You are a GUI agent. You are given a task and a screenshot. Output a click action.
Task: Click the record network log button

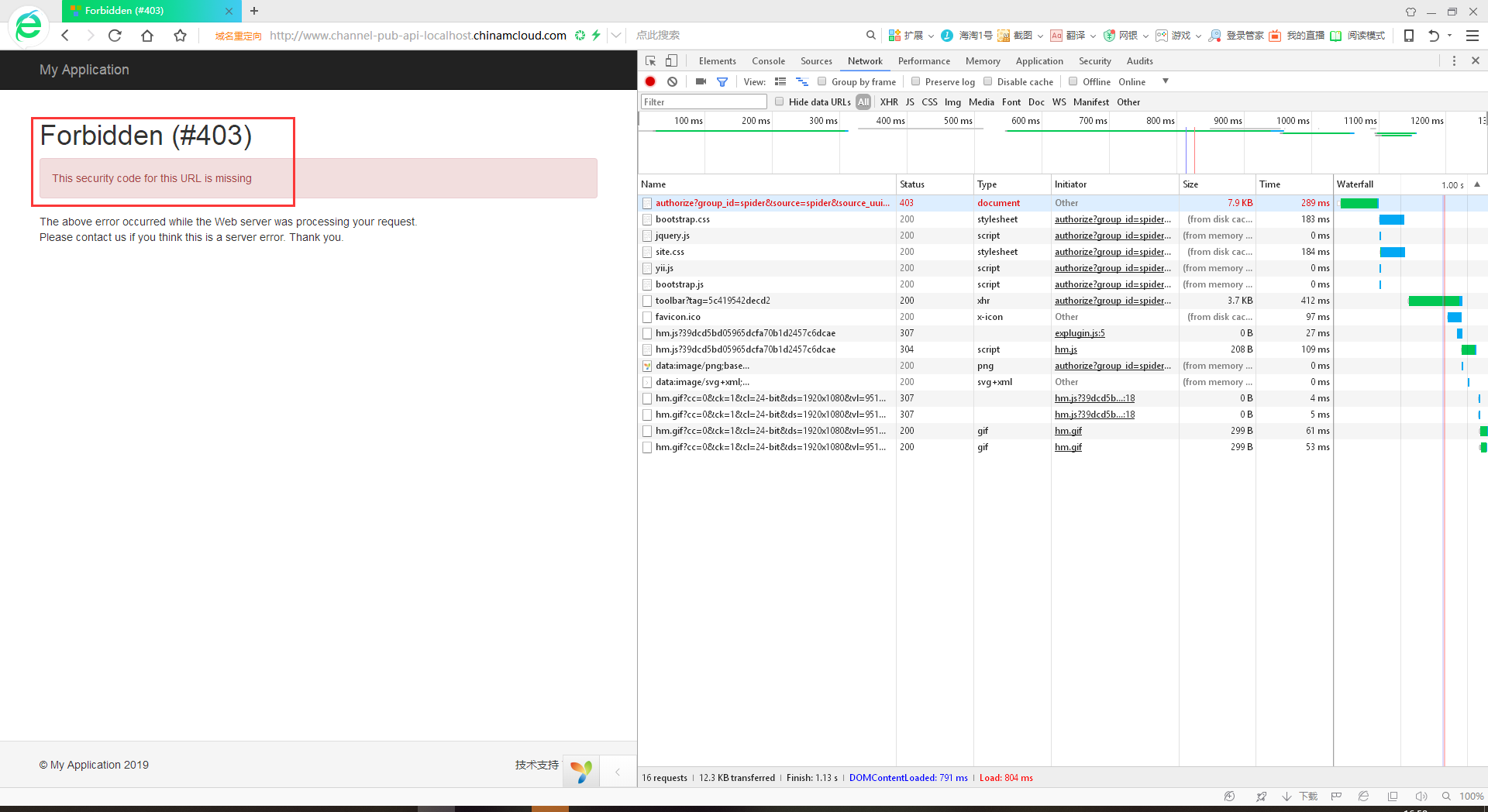[x=650, y=81]
